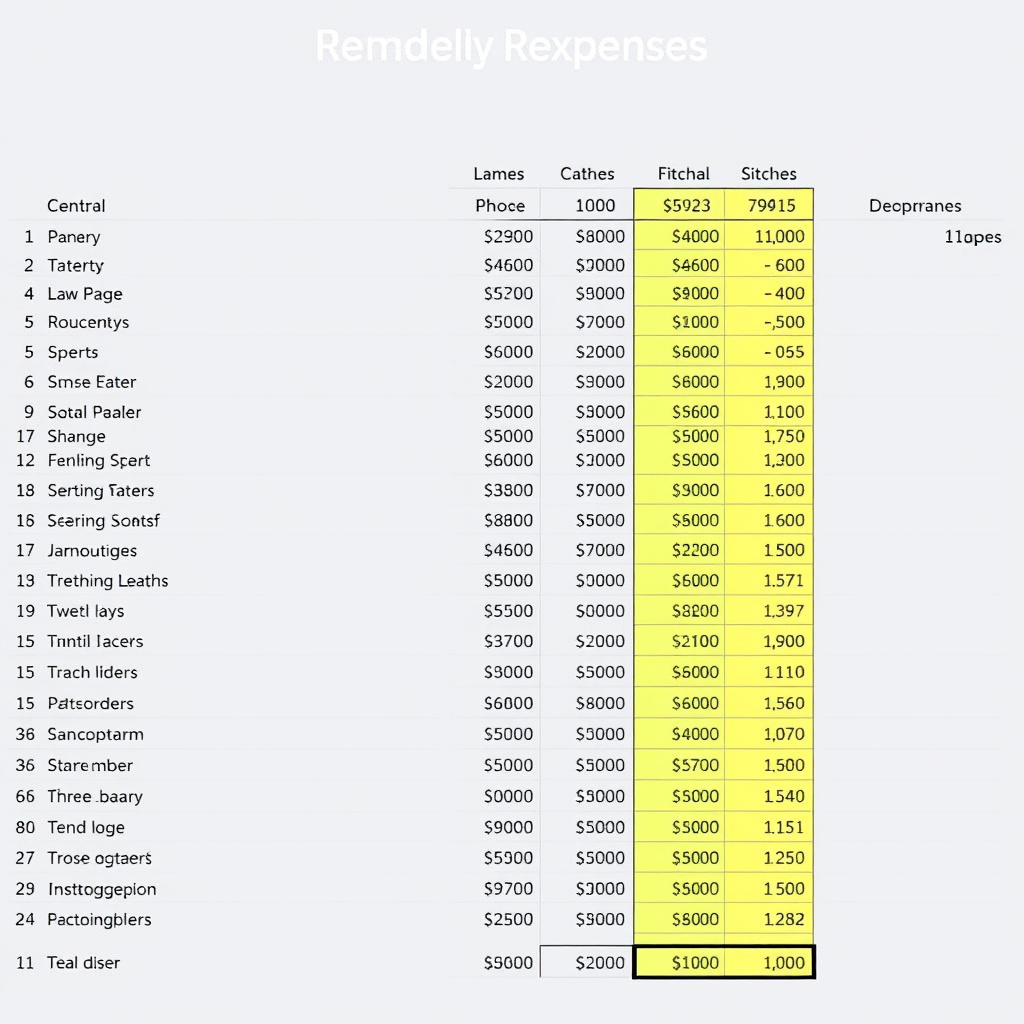Click the 'Trething Leaths' row label

[108, 581]
